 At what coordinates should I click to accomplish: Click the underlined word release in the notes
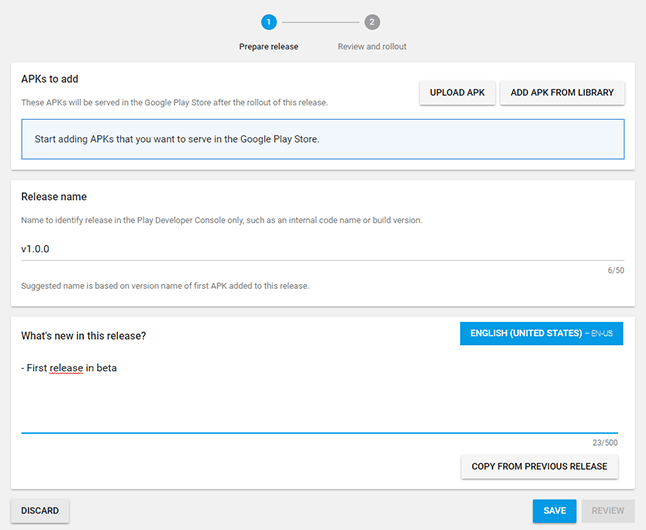[x=66, y=368]
